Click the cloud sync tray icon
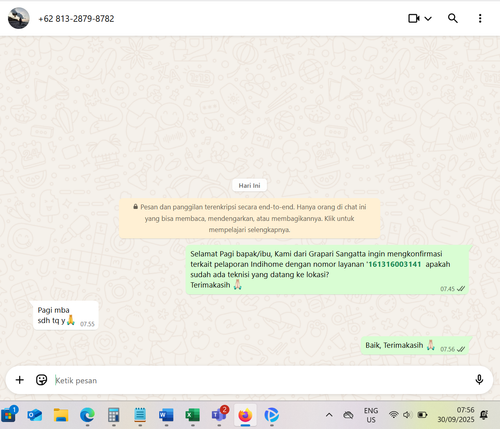This screenshot has width=500, height=429. pyautogui.click(x=348, y=415)
